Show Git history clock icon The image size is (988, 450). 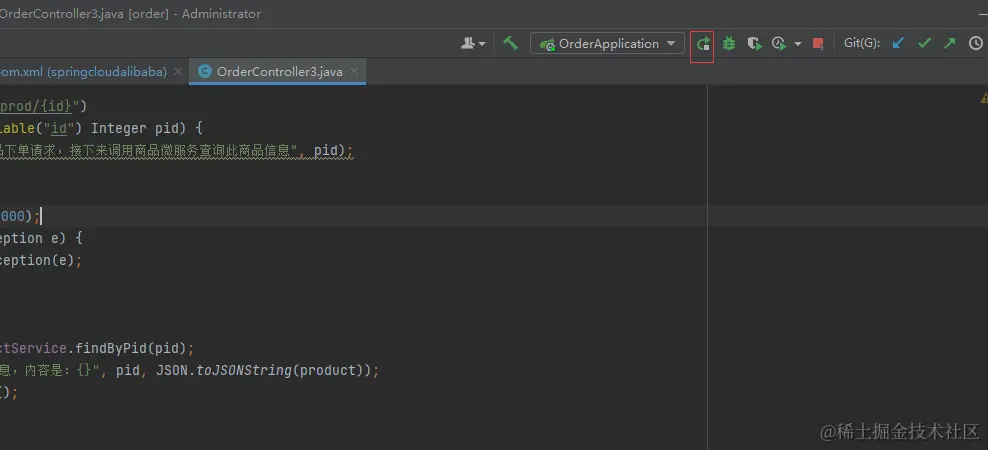(975, 43)
